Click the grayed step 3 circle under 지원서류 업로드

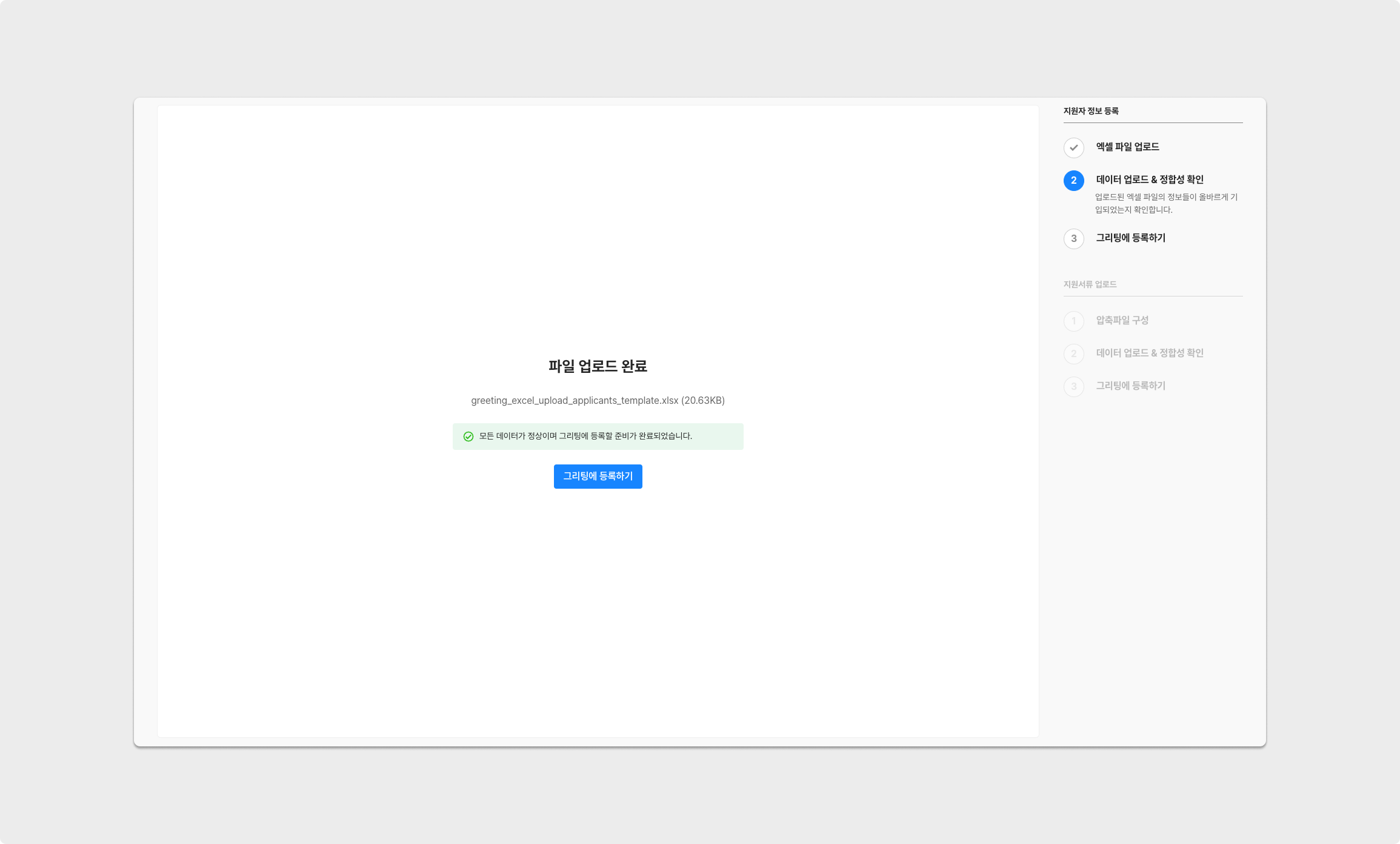point(1073,386)
